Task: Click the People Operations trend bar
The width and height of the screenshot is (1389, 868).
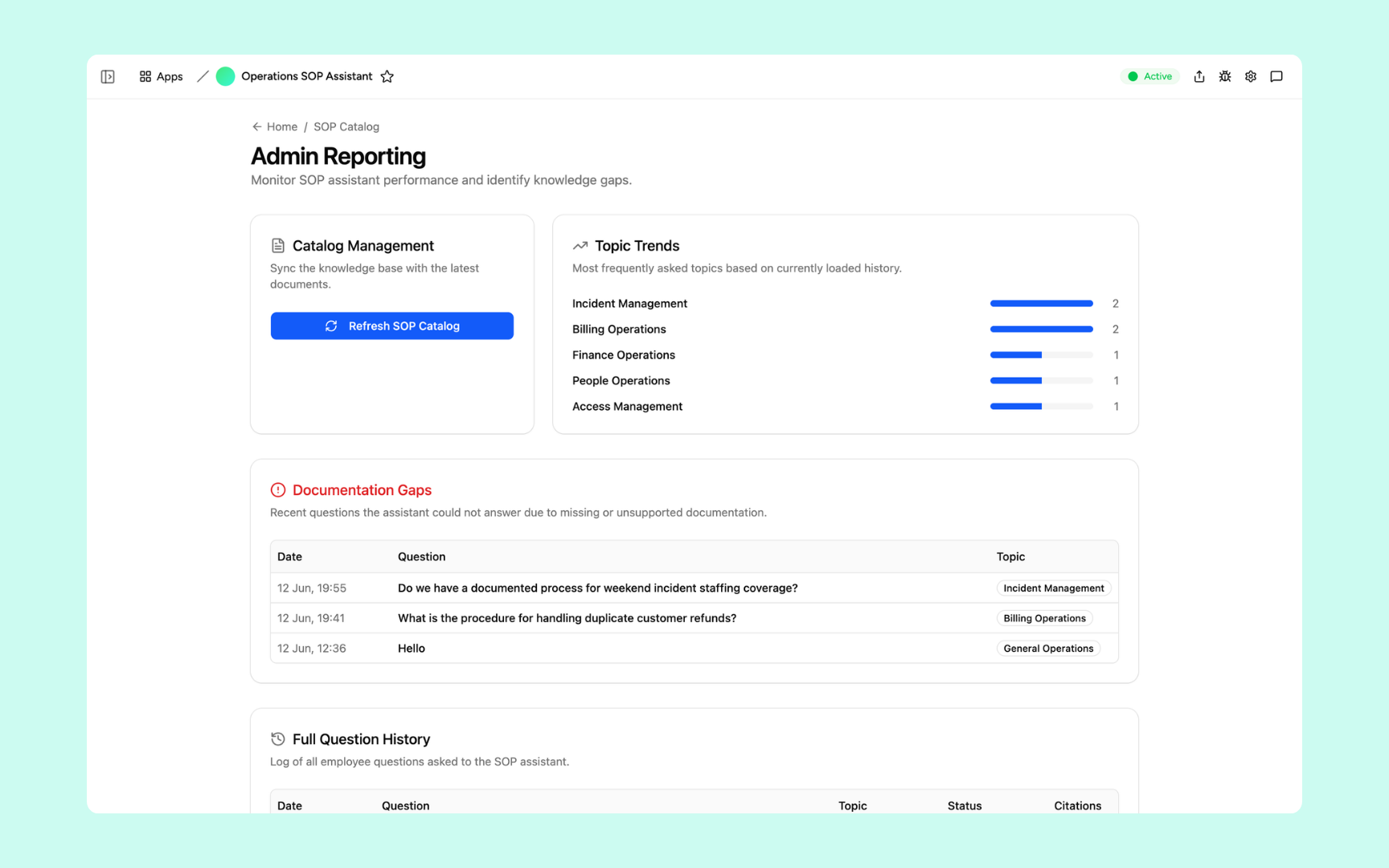Action: tap(1042, 381)
